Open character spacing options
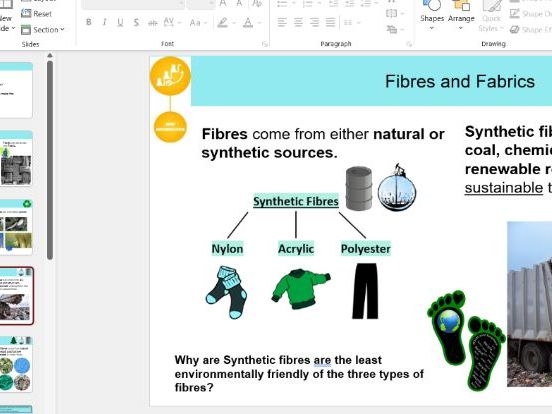The height and width of the screenshot is (414, 552). click(x=172, y=23)
